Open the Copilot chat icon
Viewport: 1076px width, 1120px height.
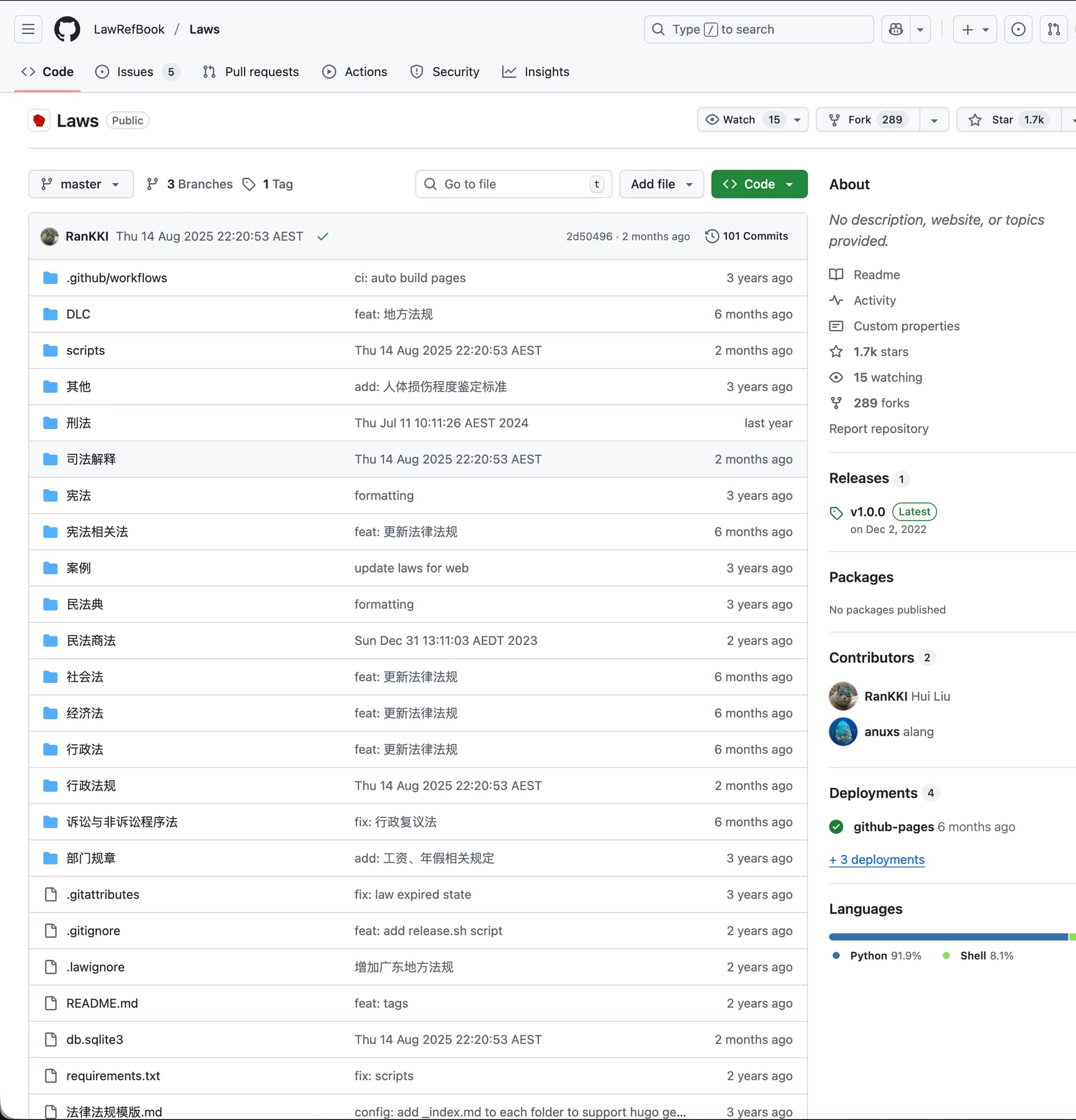click(896, 29)
